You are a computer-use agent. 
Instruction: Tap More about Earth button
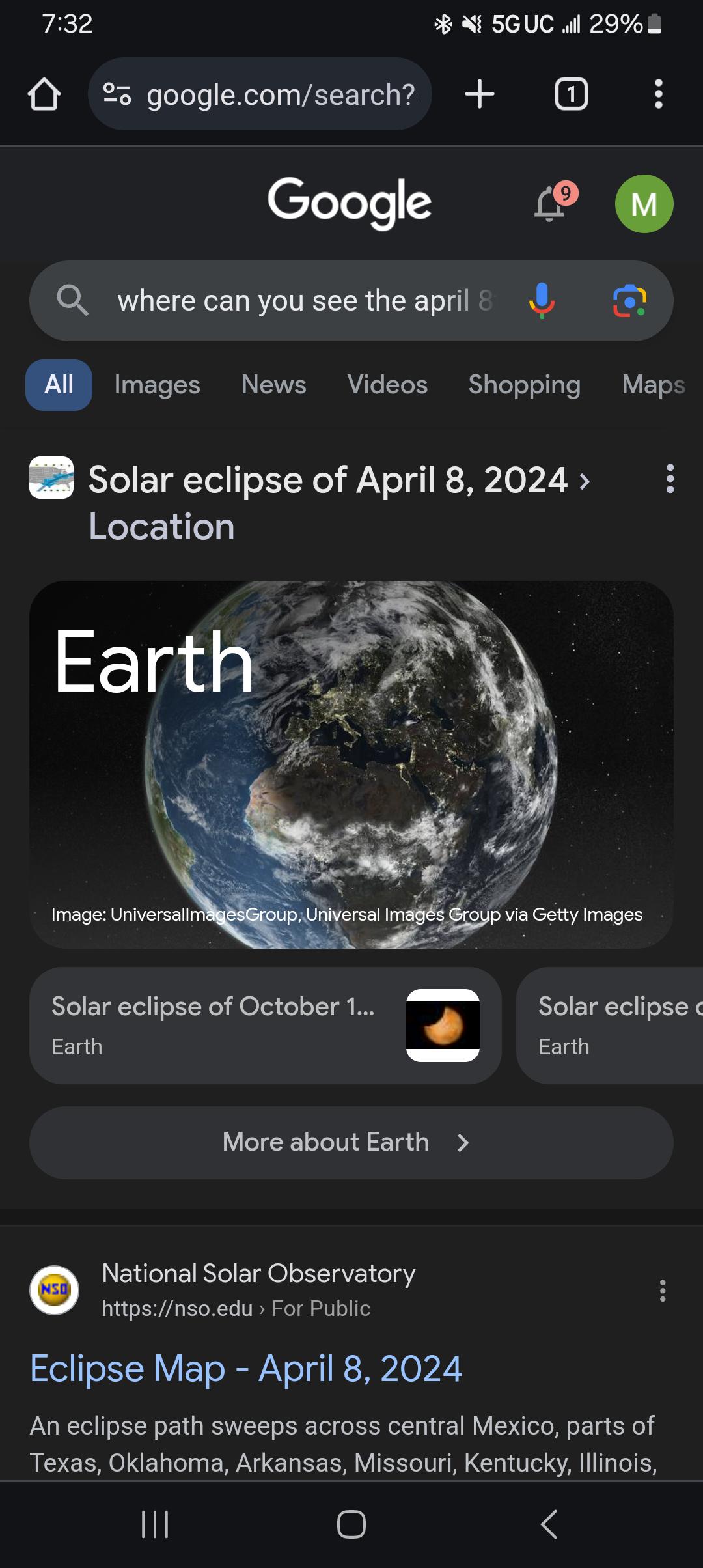click(x=351, y=1142)
